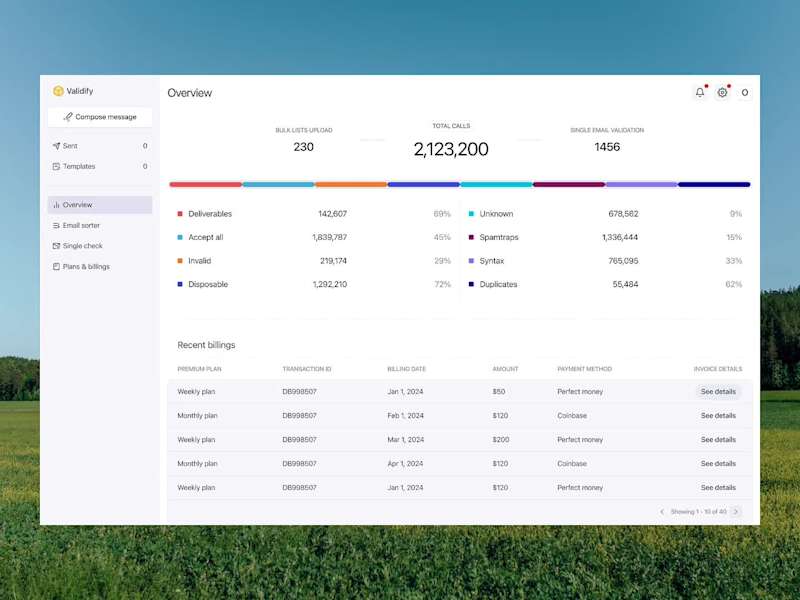Switch to the Overview section
The image size is (800, 600).
point(80,204)
